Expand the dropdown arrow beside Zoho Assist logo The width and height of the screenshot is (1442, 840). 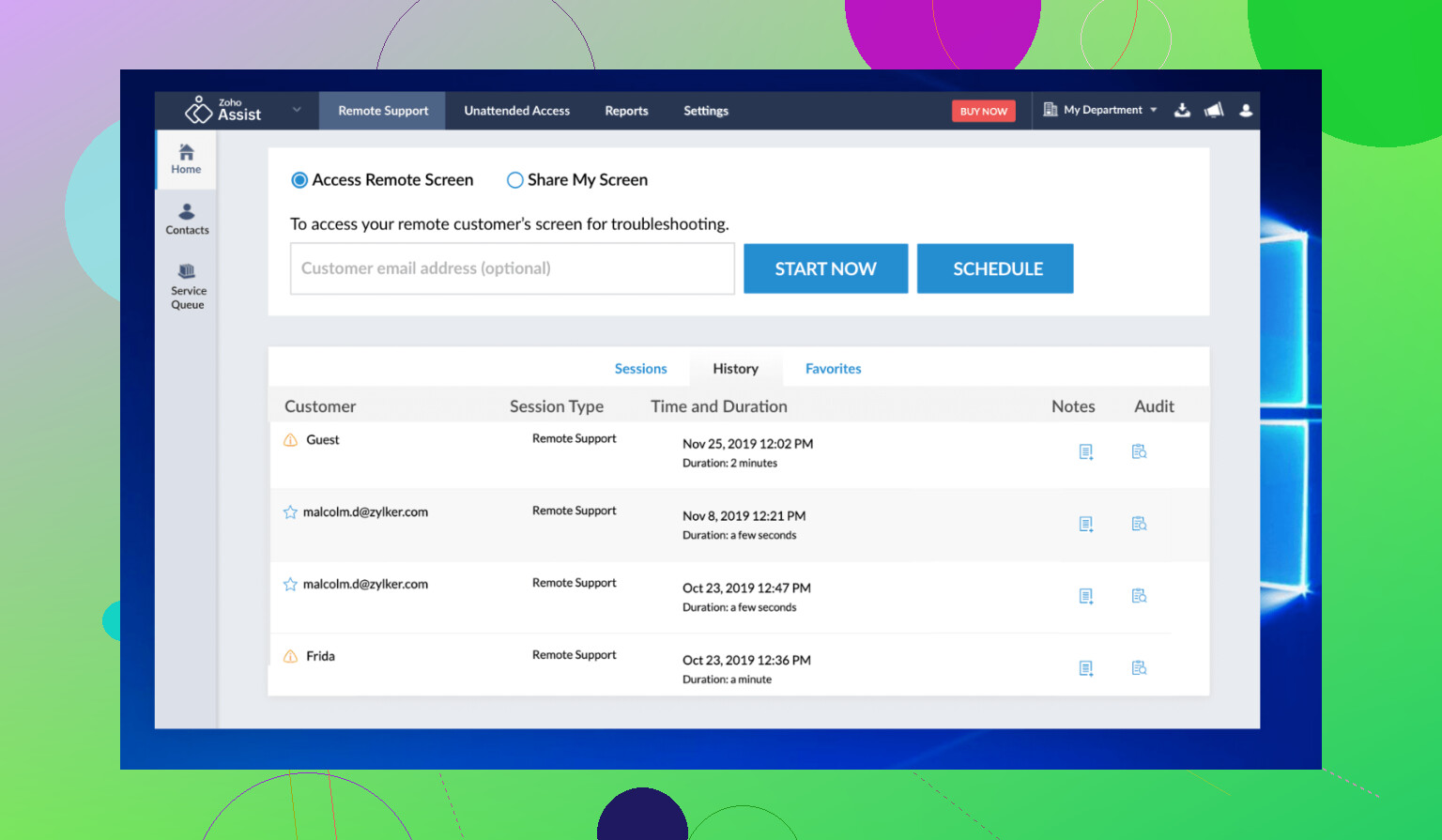point(297,110)
